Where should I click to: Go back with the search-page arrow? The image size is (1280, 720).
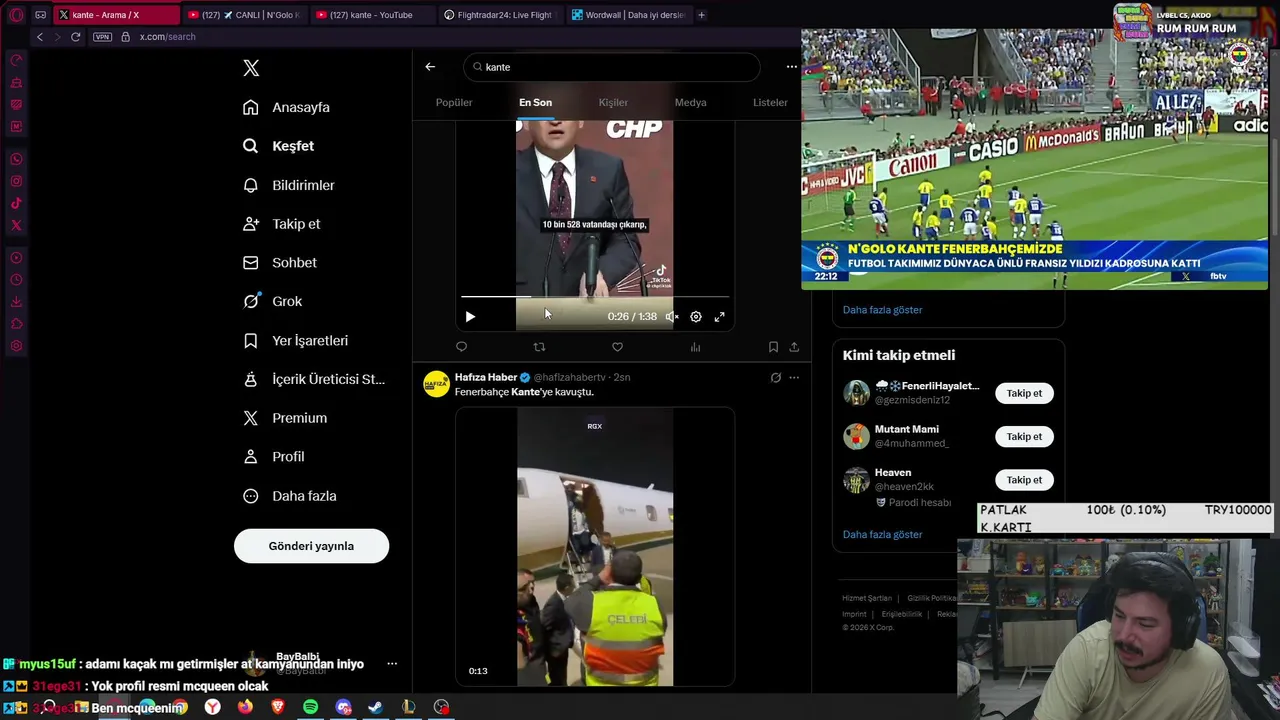tap(430, 67)
